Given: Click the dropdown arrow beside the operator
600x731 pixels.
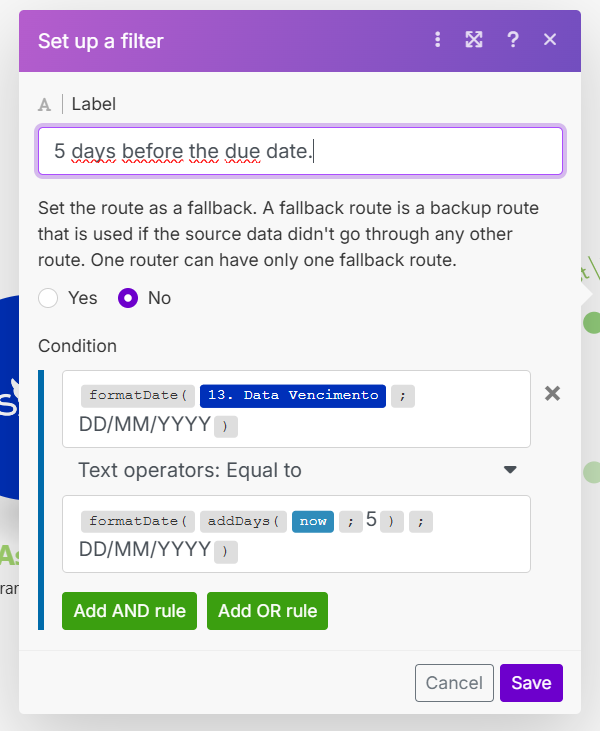Looking at the screenshot, I should click(510, 470).
